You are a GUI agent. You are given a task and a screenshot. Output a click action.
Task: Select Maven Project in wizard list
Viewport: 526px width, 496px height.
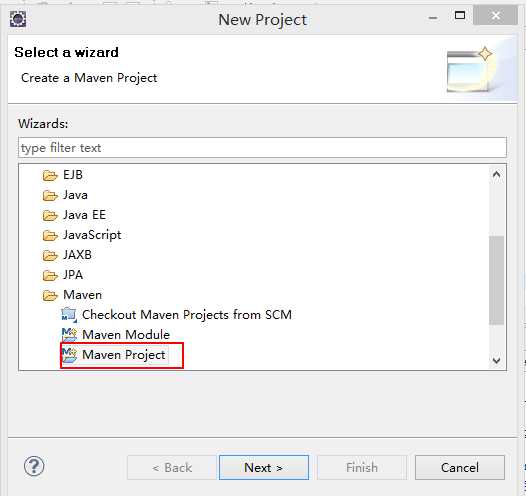click(123, 354)
